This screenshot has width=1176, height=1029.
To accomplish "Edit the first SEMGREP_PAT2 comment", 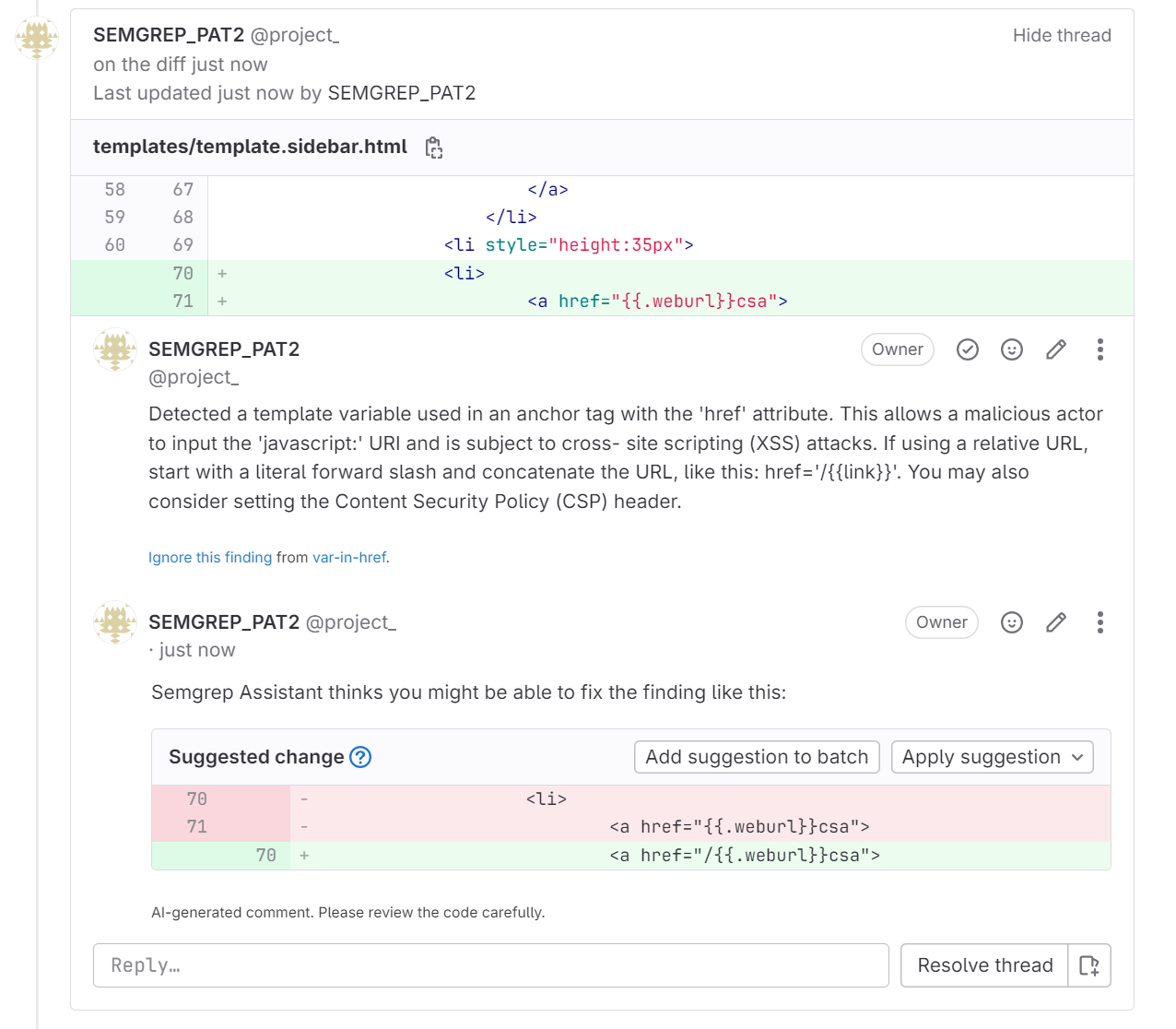I will [x=1055, y=349].
